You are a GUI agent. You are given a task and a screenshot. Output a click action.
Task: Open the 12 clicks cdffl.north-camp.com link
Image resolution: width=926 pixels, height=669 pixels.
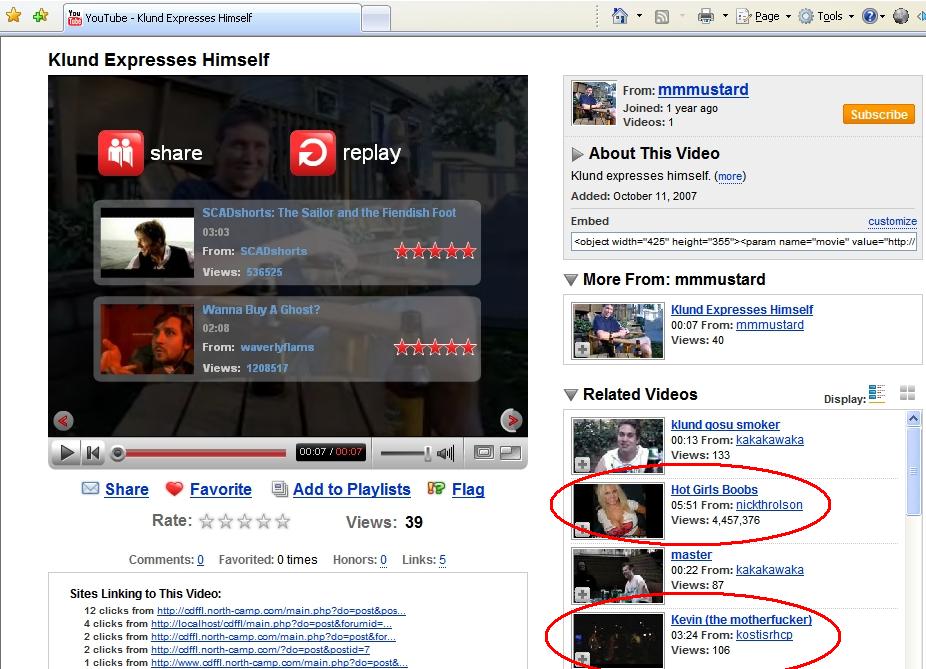[x=281, y=611]
